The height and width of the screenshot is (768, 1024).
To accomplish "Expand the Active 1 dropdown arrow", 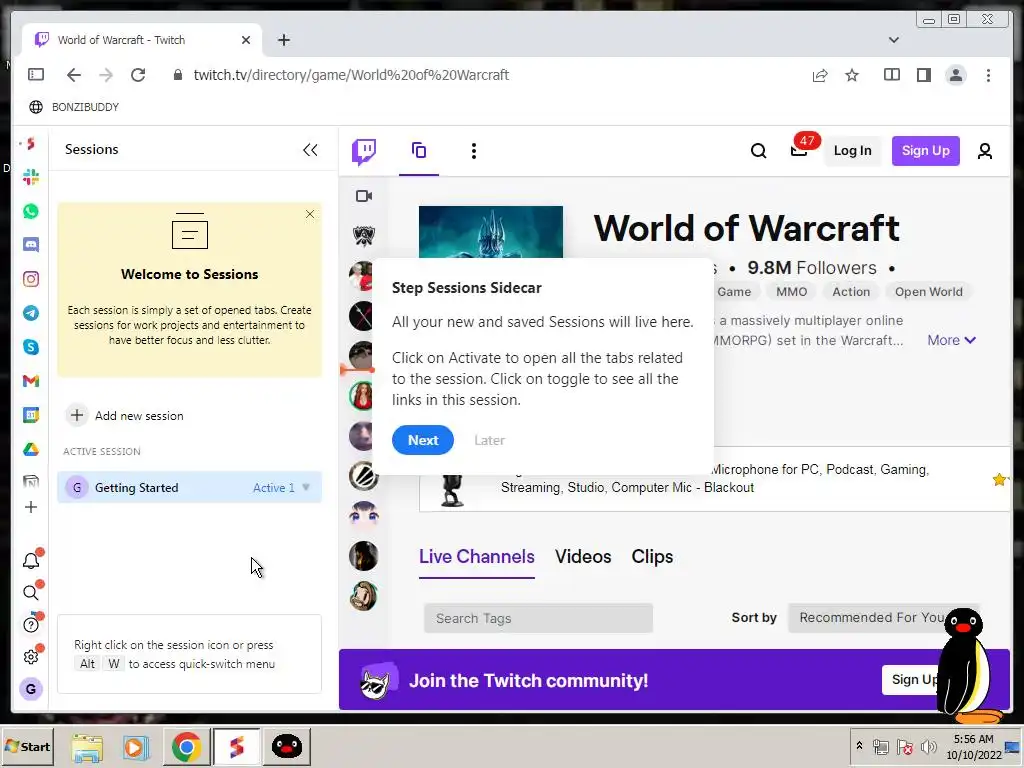I will pos(306,487).
